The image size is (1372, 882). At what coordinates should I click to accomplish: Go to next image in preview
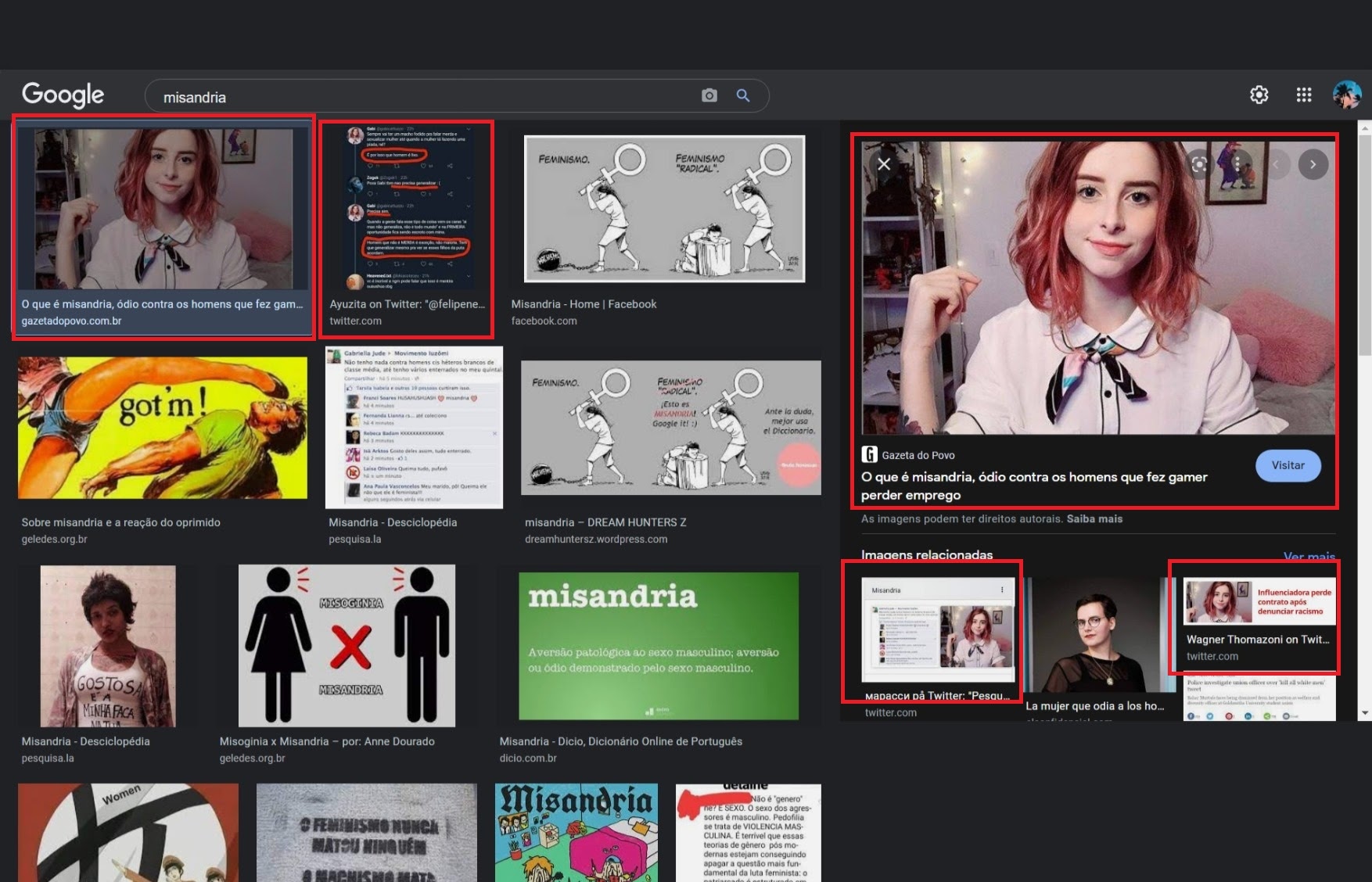pos(1313,164)
